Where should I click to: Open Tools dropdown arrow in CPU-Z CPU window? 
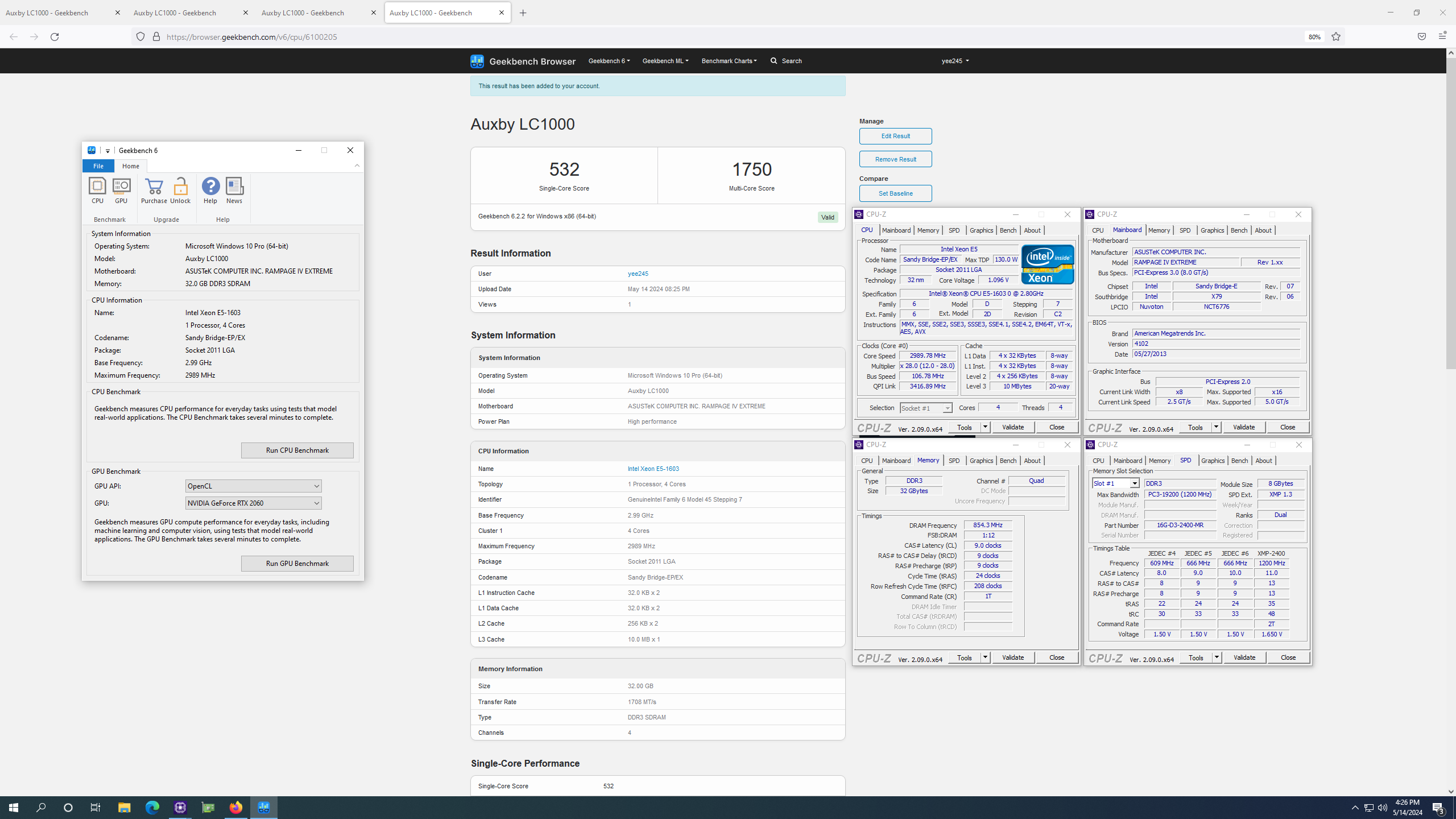click(985, 427)
